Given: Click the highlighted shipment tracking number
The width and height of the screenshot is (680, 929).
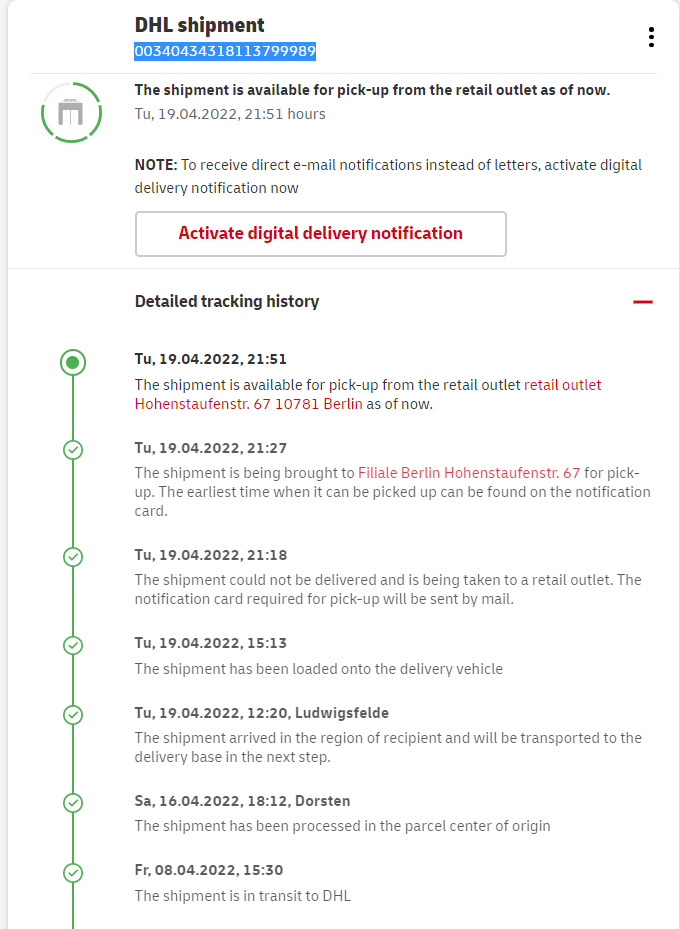Looking at the screenshot, I should pos(226,51).
